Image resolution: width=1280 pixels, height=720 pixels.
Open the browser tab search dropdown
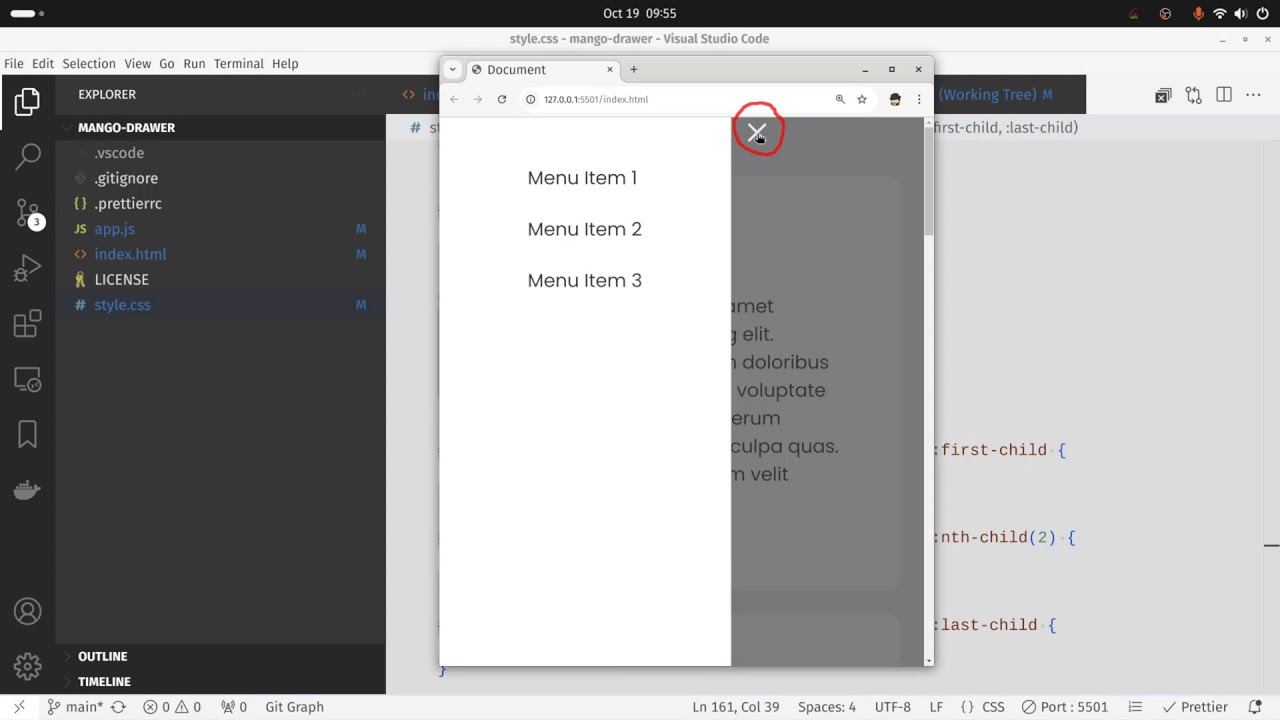click(x=452, y=69)
